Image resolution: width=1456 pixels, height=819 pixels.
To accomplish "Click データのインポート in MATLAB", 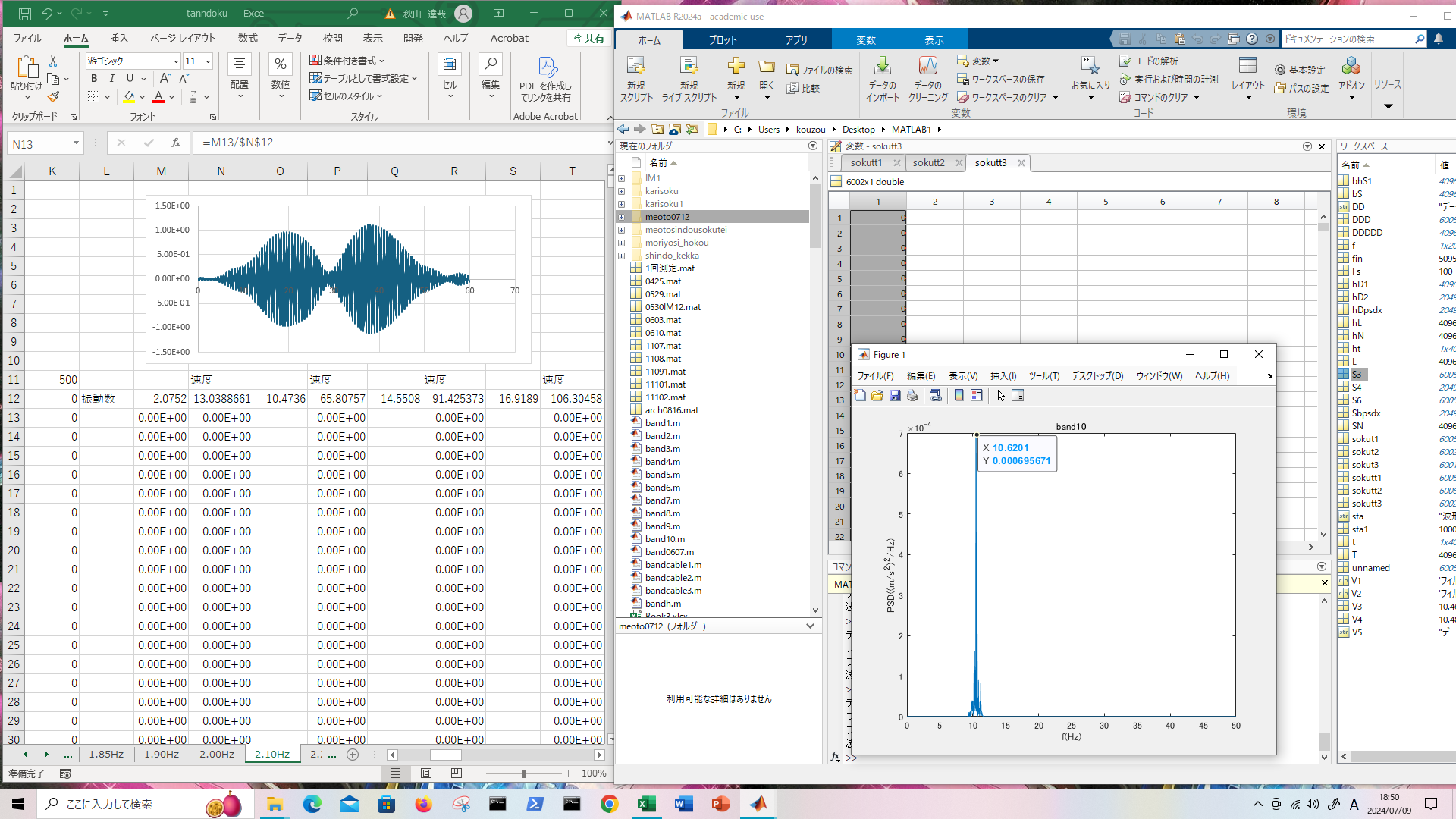I will [x=882, y=79].
